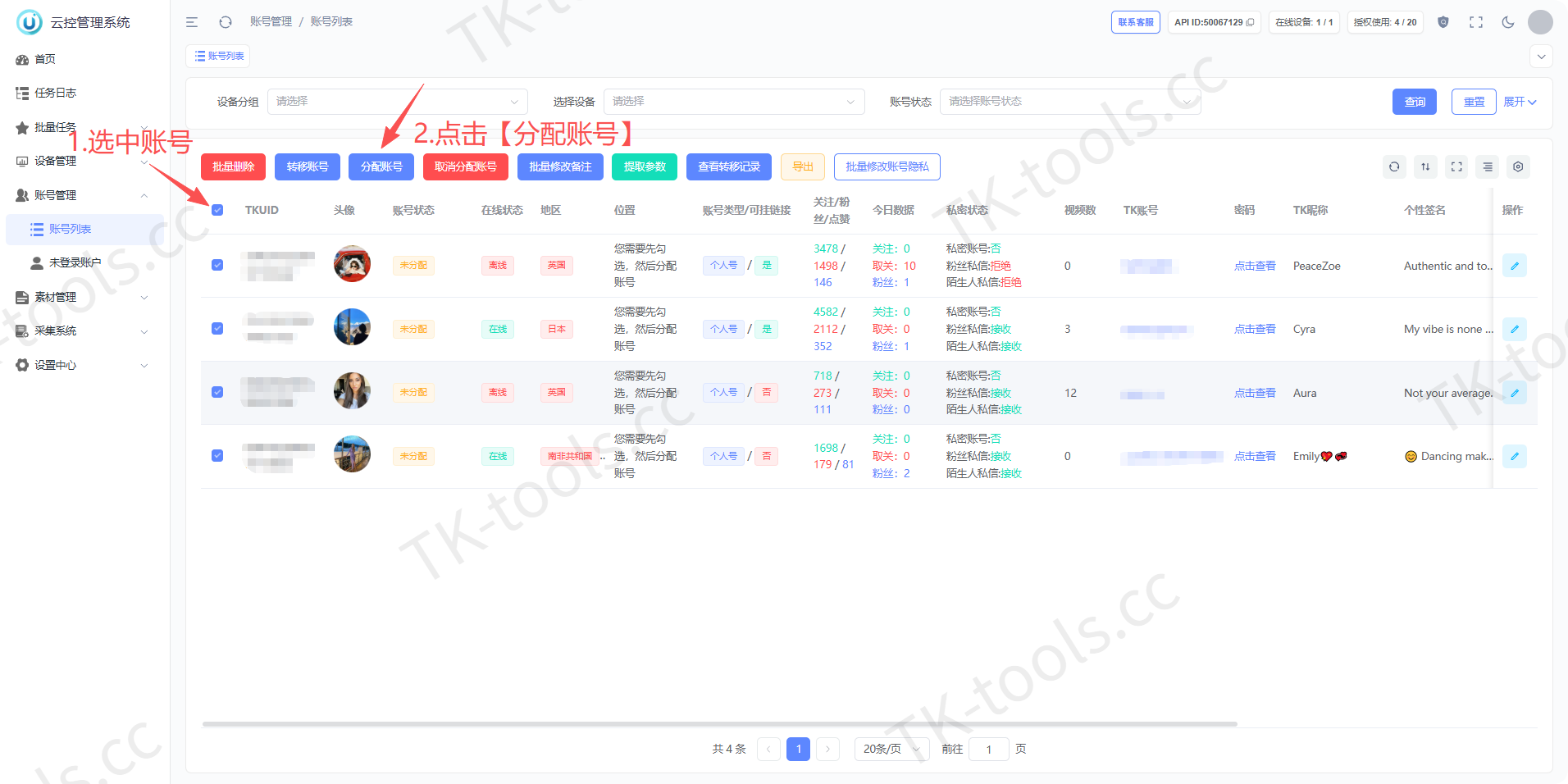Go to previous page arrow
The image size is (1568, 784).
[x=768, y=749]
